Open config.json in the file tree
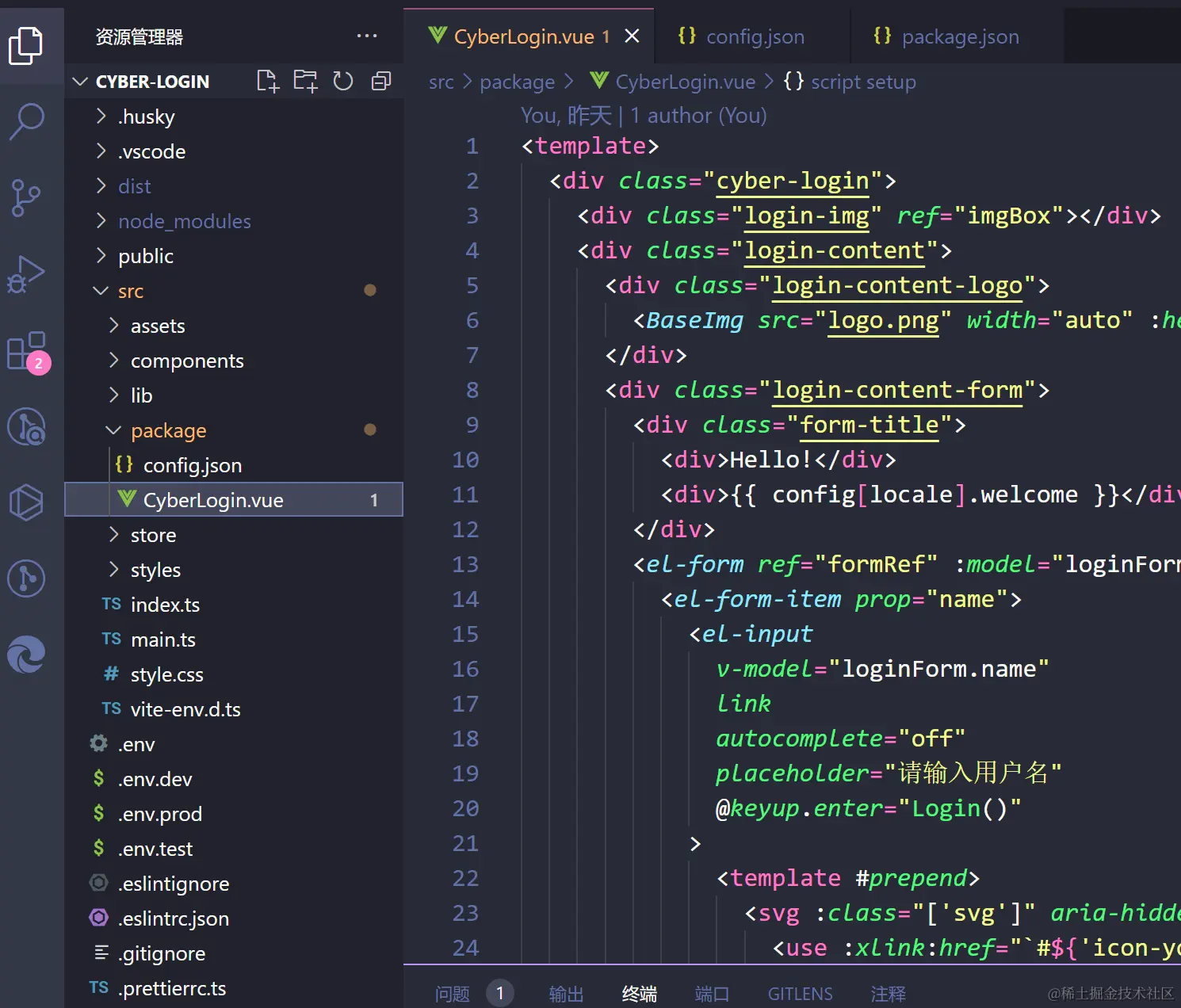1181x1008 pixels. tap(234, 465)
